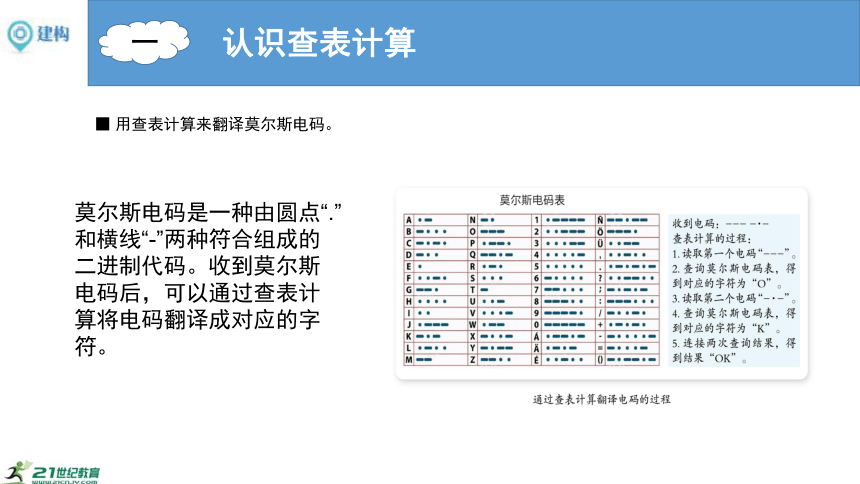860x484 pixels.
Task: Click step 5 连接两次查询结果
Action: (734, 351)
